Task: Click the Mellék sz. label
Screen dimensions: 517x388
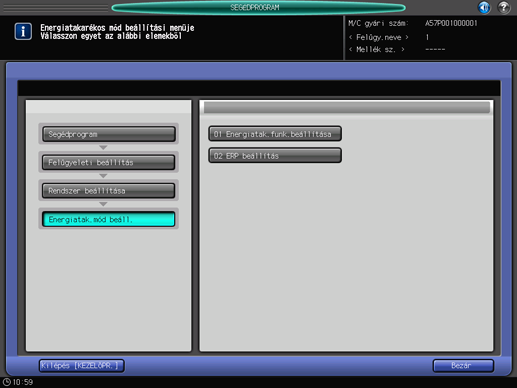Action: [x=376, y=50]
